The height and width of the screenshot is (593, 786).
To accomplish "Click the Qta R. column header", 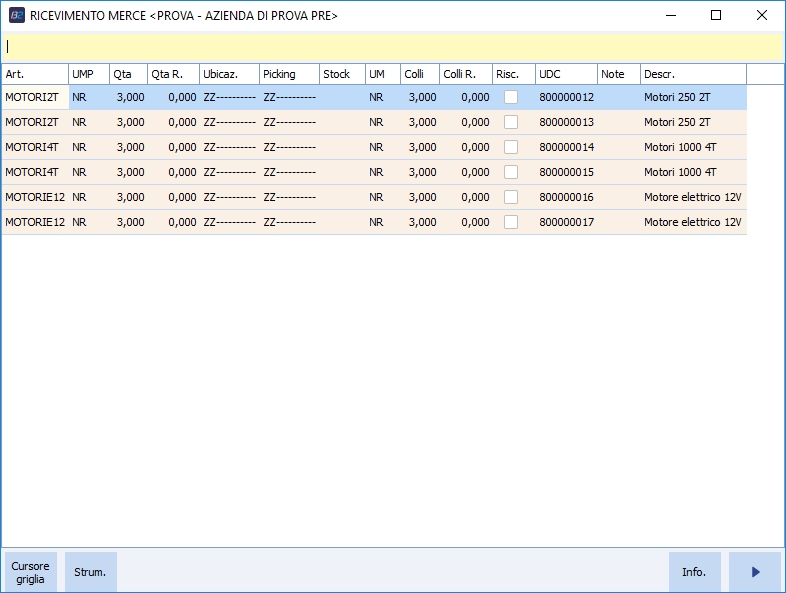I will point(172,74).
